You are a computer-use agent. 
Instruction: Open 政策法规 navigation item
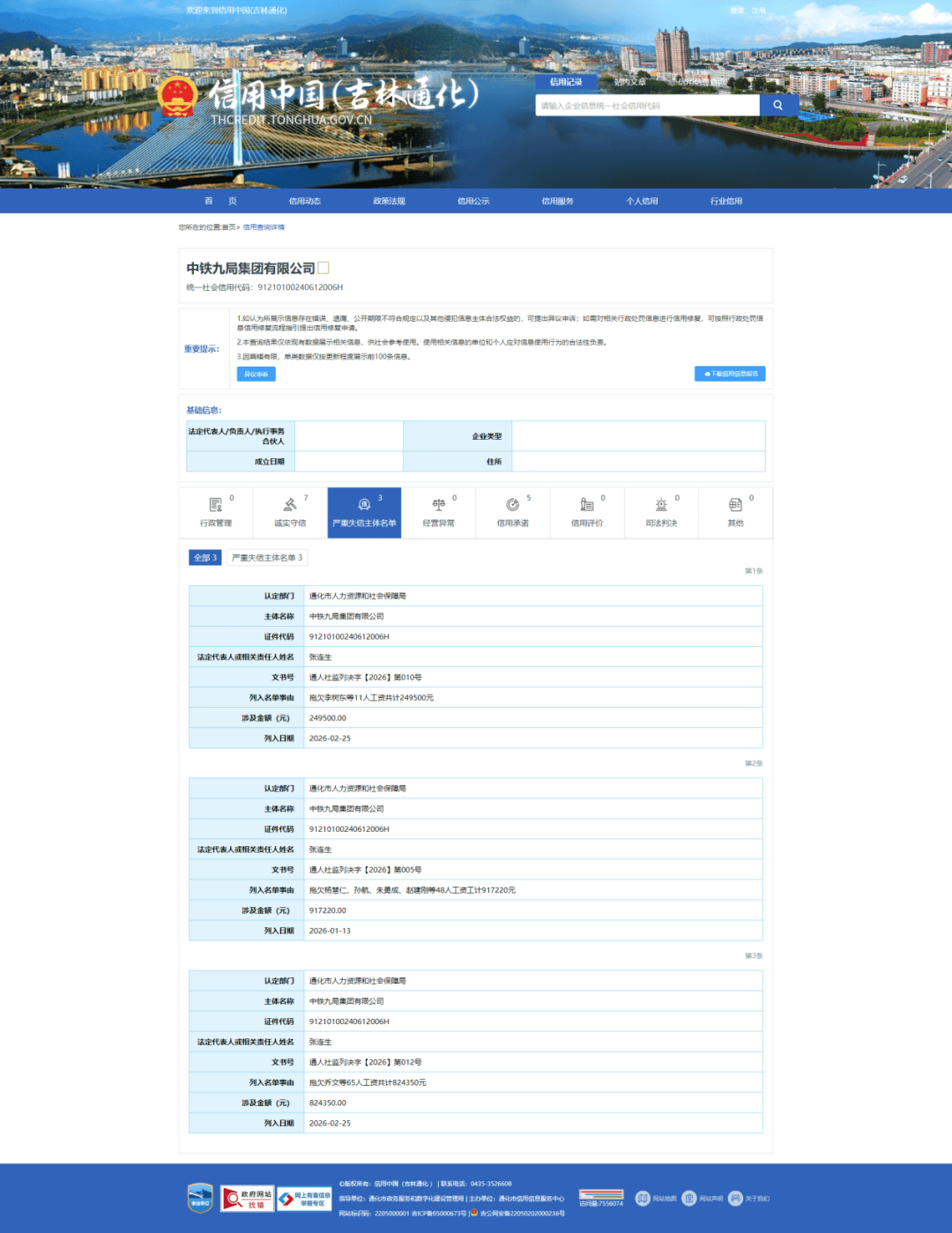pyautogui.click(x=389, y=201)
